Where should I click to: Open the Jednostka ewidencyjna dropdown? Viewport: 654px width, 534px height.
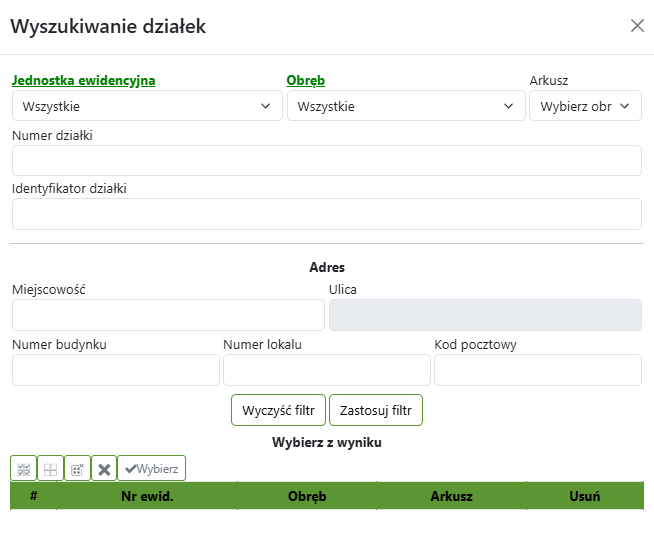point(147,106)
